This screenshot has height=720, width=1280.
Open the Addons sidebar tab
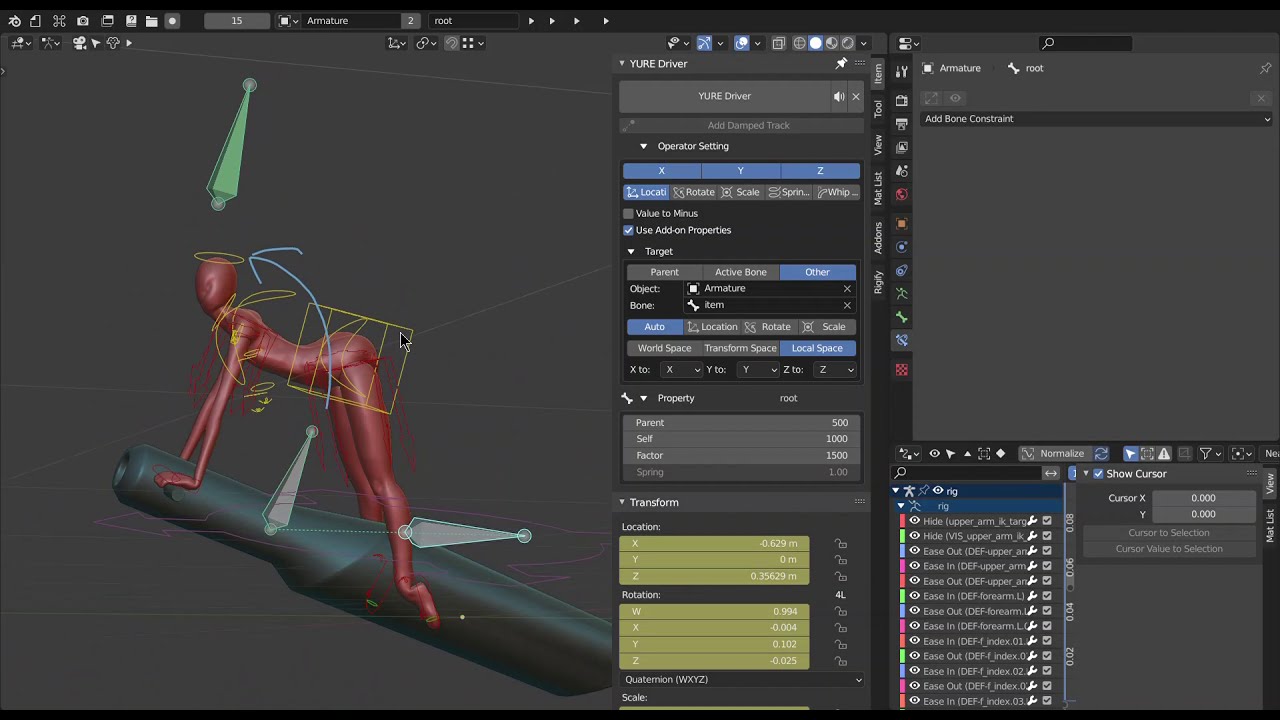878,238
